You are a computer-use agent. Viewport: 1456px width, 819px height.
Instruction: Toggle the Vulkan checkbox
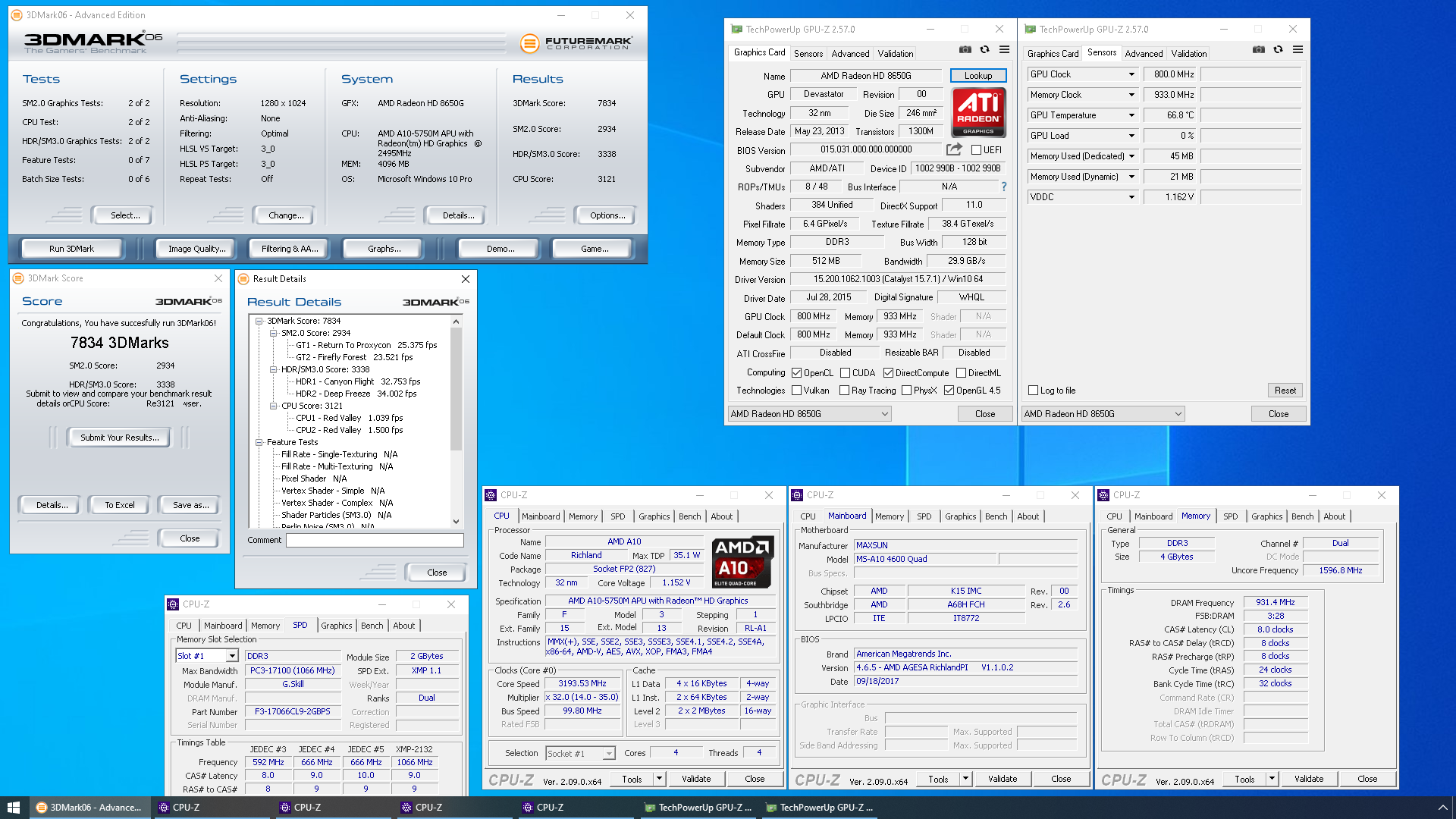pyautogui.click(x=797, y=391)
